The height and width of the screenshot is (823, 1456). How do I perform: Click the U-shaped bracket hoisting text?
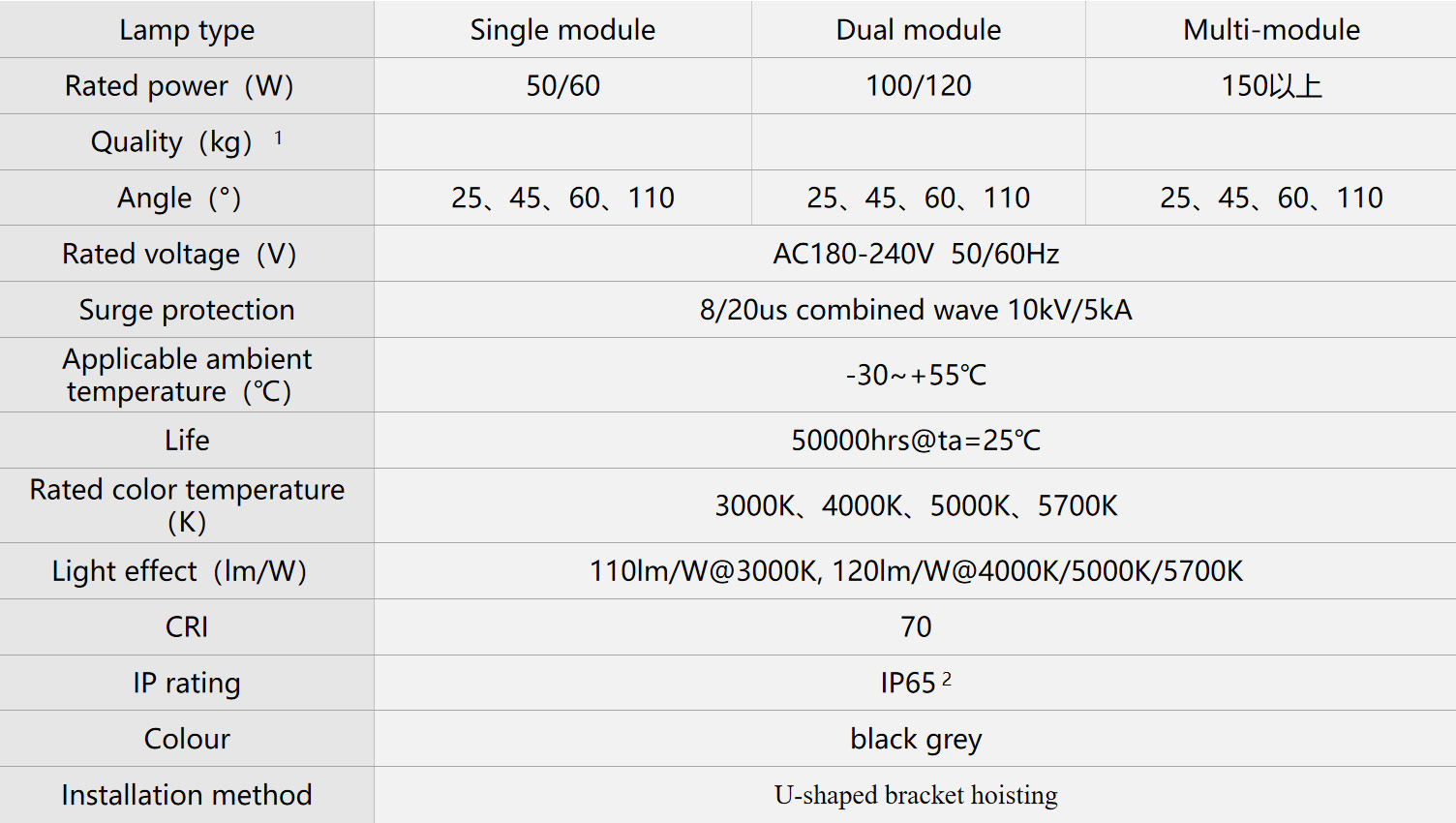[x=916, y=795]
